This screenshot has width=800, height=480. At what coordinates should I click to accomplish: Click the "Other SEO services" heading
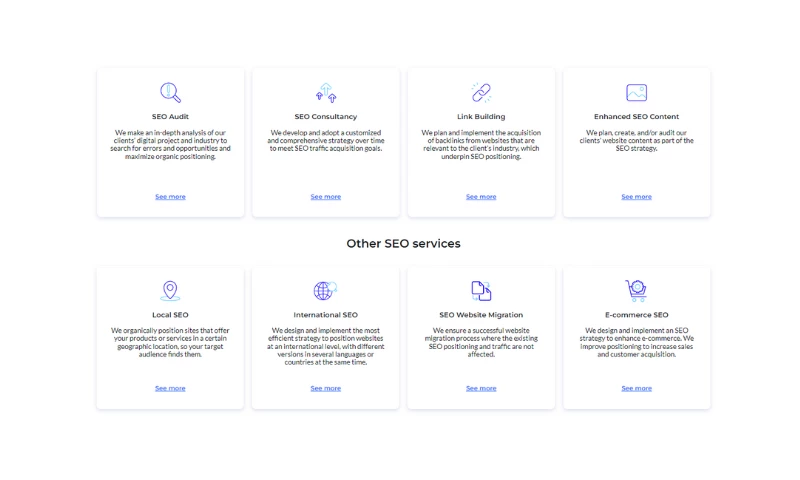pos(403,243)
